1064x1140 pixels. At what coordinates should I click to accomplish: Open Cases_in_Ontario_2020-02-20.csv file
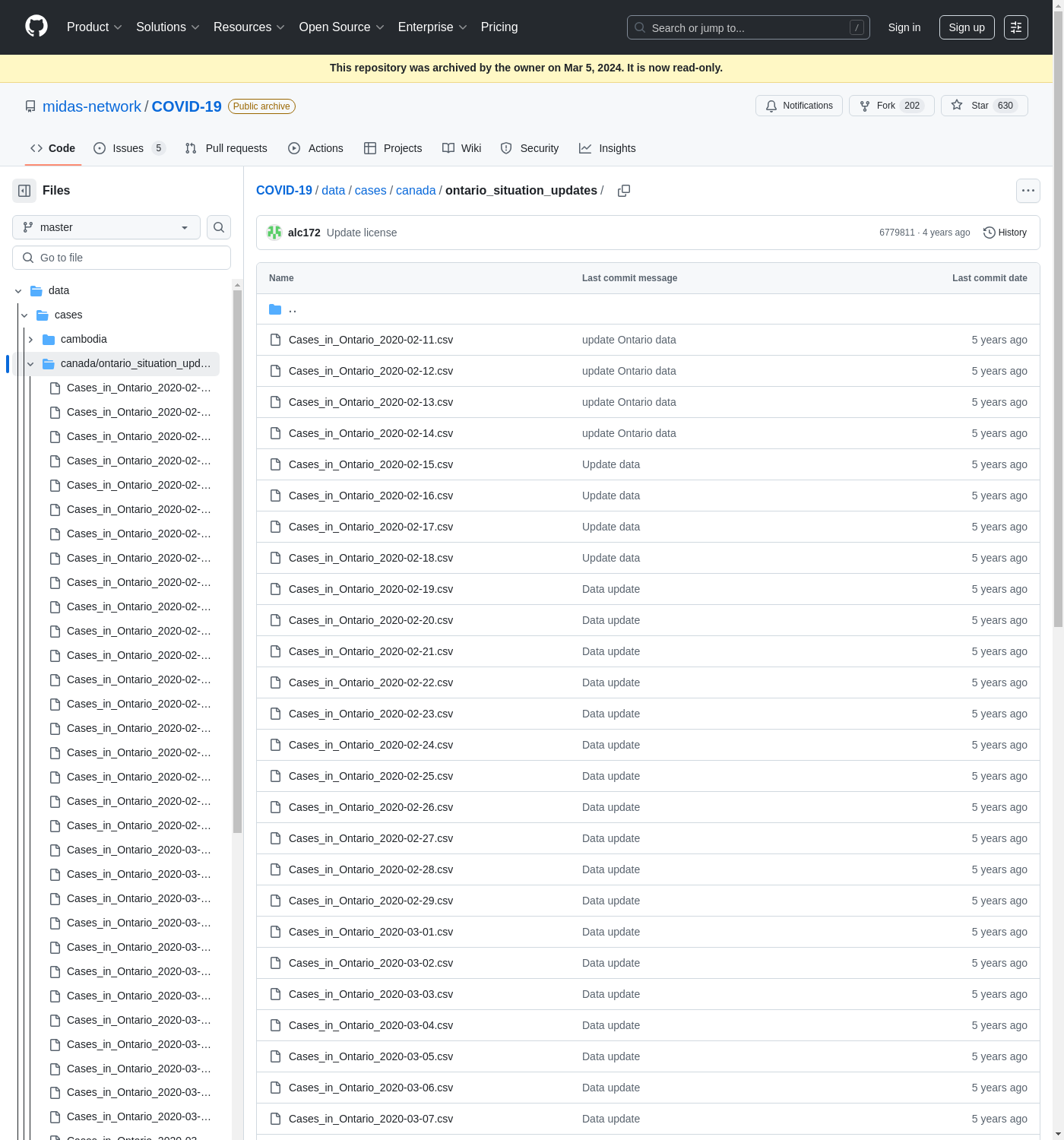click(371, 620)
